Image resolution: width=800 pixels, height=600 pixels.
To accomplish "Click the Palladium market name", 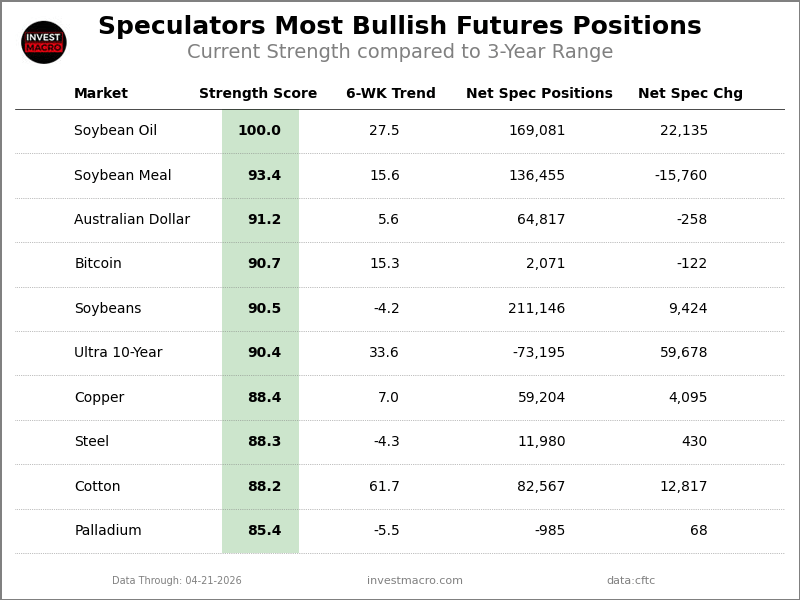I will (108, 531).
